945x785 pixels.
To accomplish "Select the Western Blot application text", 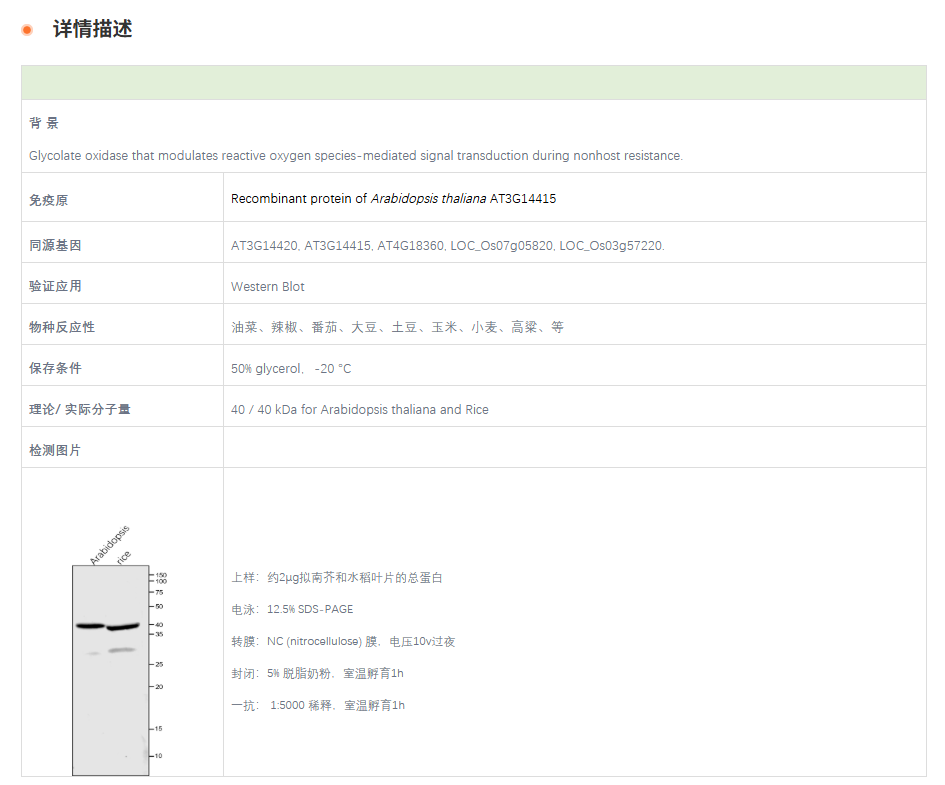I will tap(268, 286).
